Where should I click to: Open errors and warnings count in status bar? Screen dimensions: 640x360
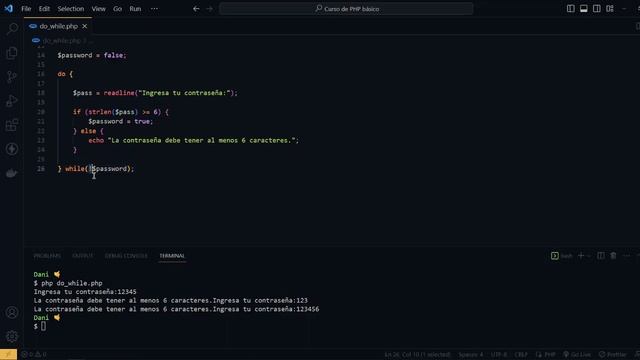[34, 354]
